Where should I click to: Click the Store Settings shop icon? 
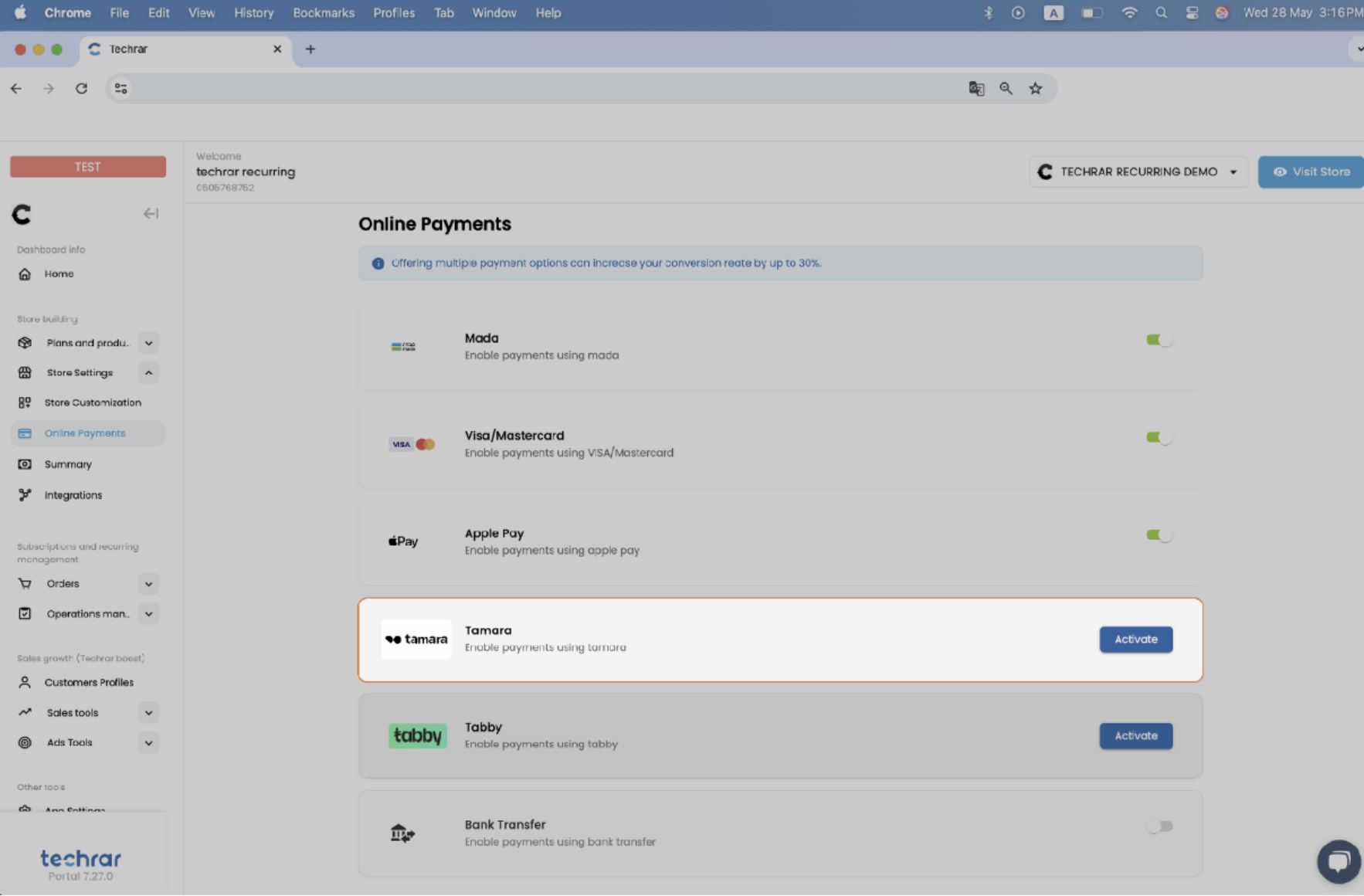click(x=25, y=373)
